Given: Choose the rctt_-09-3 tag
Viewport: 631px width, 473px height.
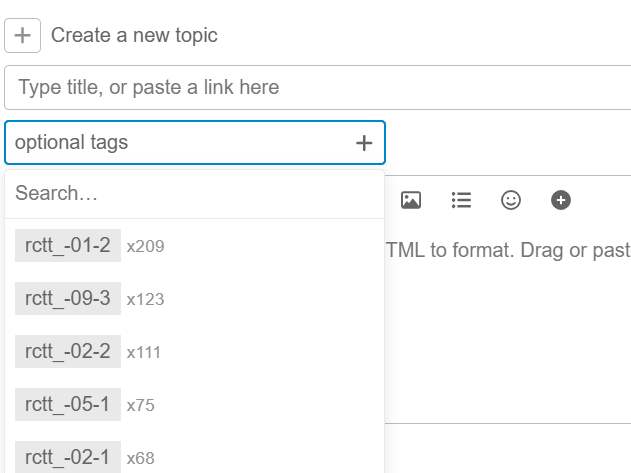Looking at the screenshot, I should (68, 299).
